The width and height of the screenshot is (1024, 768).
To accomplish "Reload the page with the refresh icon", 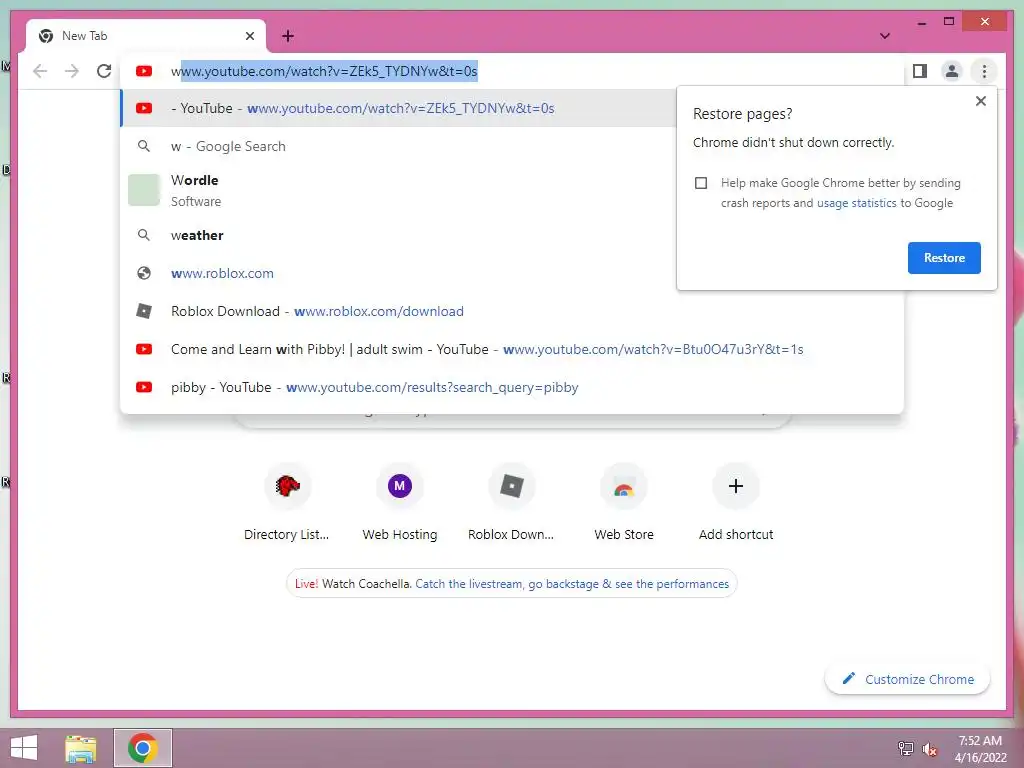I will 104,71.
